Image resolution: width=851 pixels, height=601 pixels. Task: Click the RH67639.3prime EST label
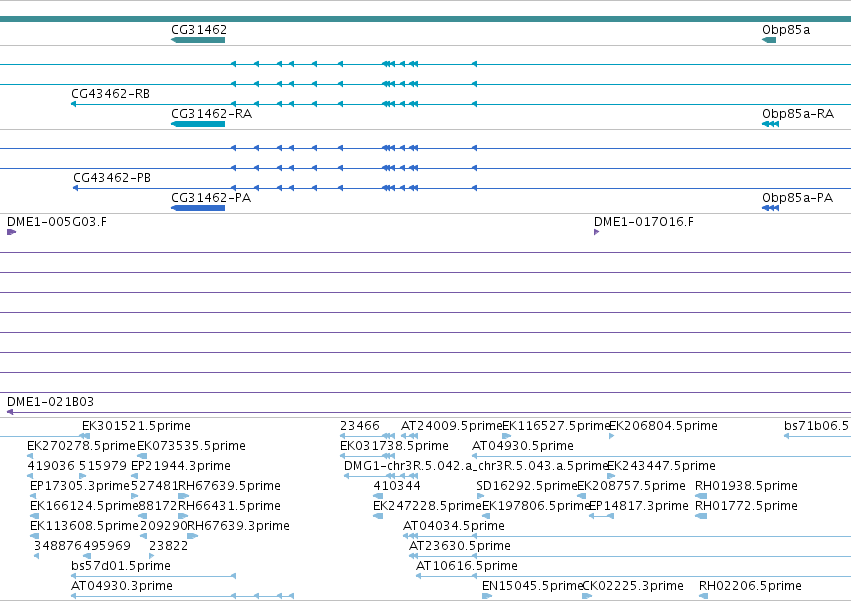[x=238, y=526]
